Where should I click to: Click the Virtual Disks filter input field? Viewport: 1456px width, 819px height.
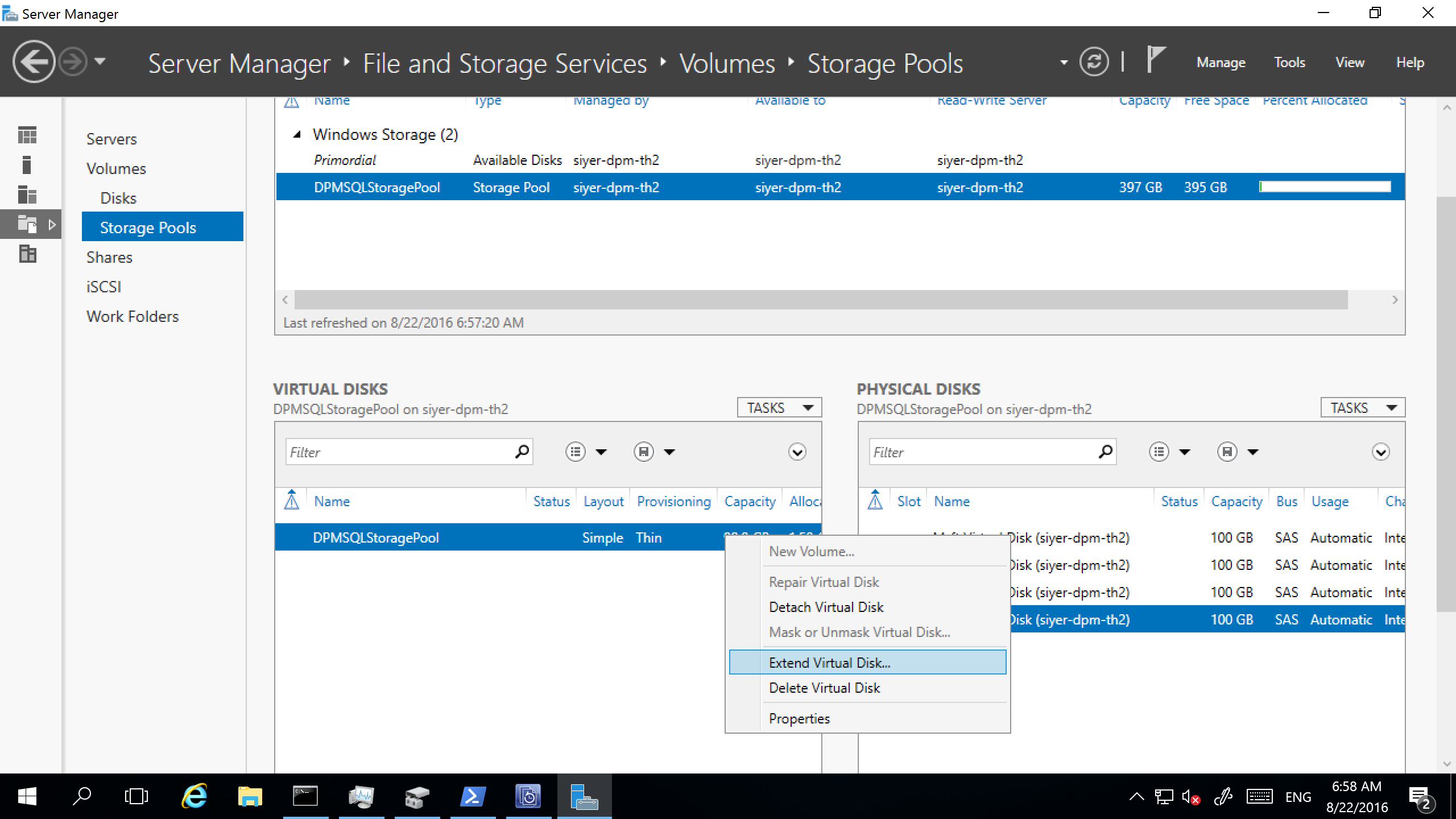click(400, 452)
